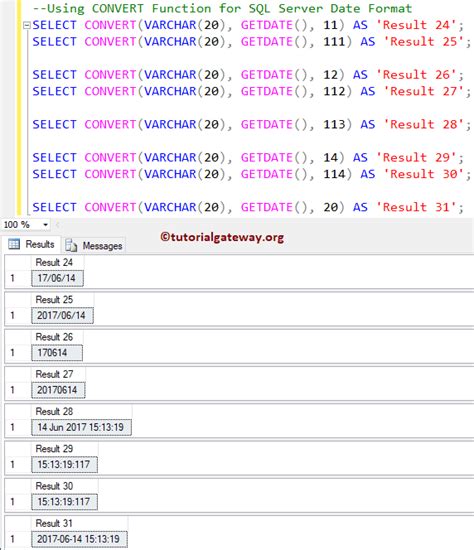Viewport: 474px width, 550px height.
Task: Click the Messages tab document icon
Action: point(71,245)
